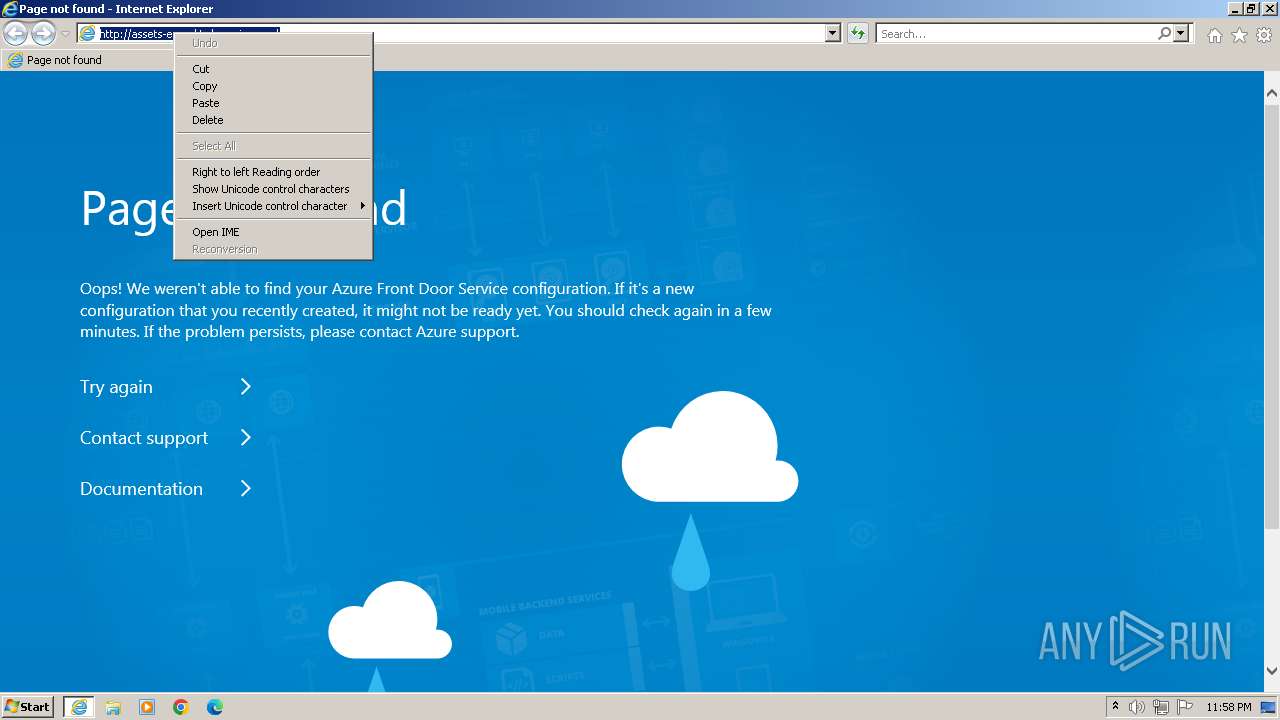The image size is (1280, 720).
Task: Click the Show desktop tray icon
Action: 1269,707
